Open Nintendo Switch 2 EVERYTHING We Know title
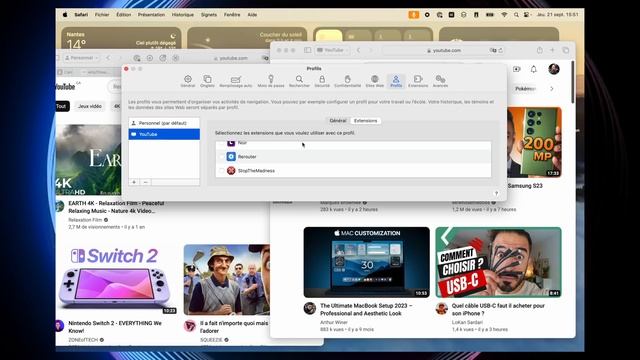640x360 pixels. 115,327
